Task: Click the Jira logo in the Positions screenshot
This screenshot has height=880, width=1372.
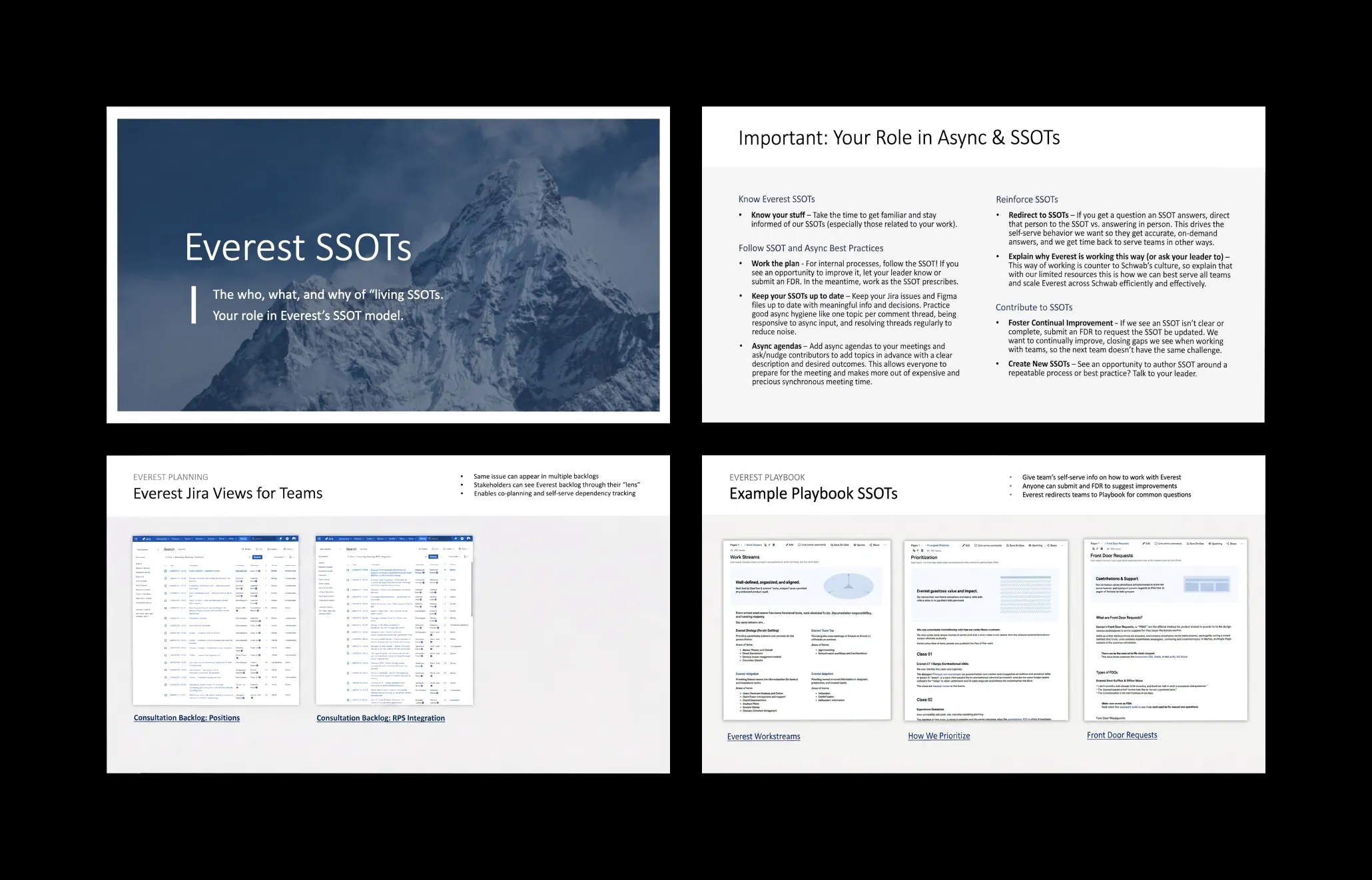Action: click(x=147, y=539)
